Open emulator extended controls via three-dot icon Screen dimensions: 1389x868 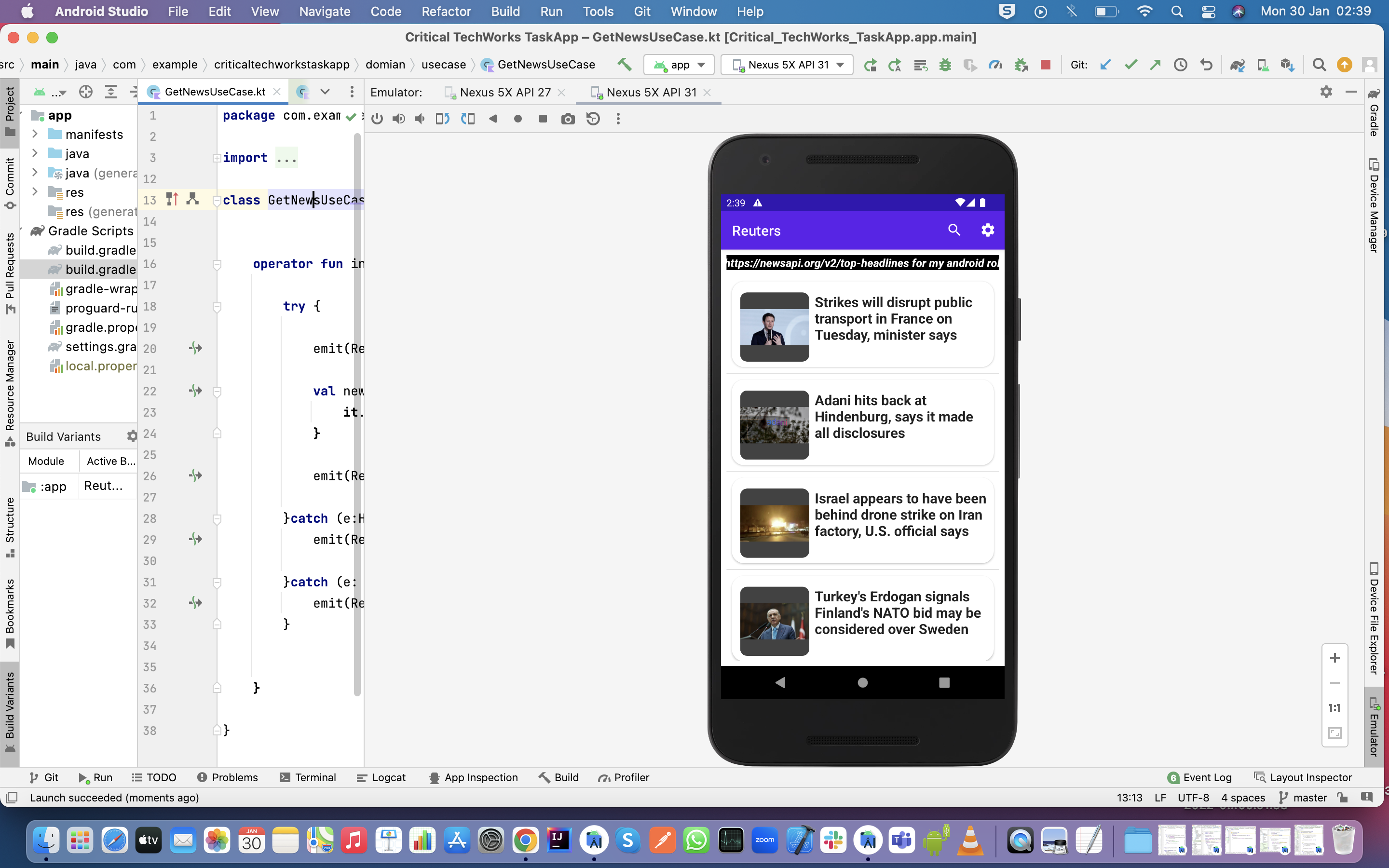point(618,118)
